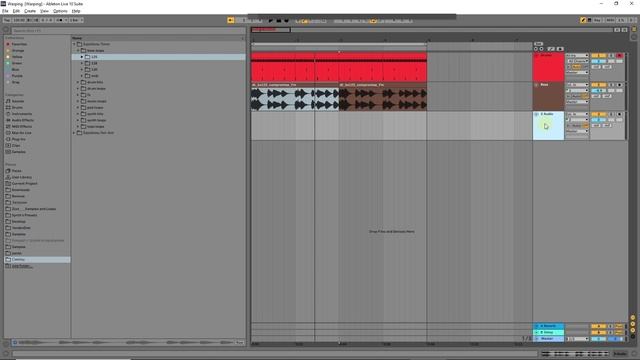Screen dimensions: 640x360
Task: Open Packs in browser Places
Action: tap(16, 171)
